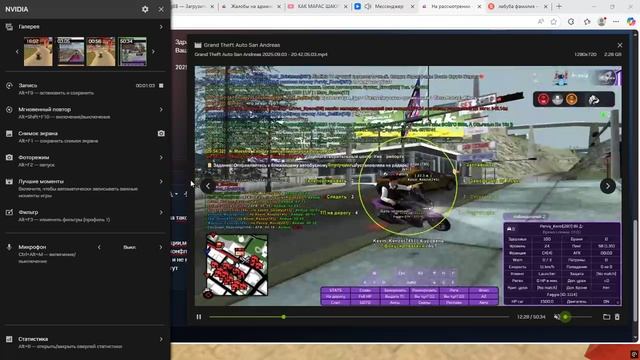Switch microphone mode with right arrow
The height and width of the screenshot is (360, 640).
click(161, 247)
